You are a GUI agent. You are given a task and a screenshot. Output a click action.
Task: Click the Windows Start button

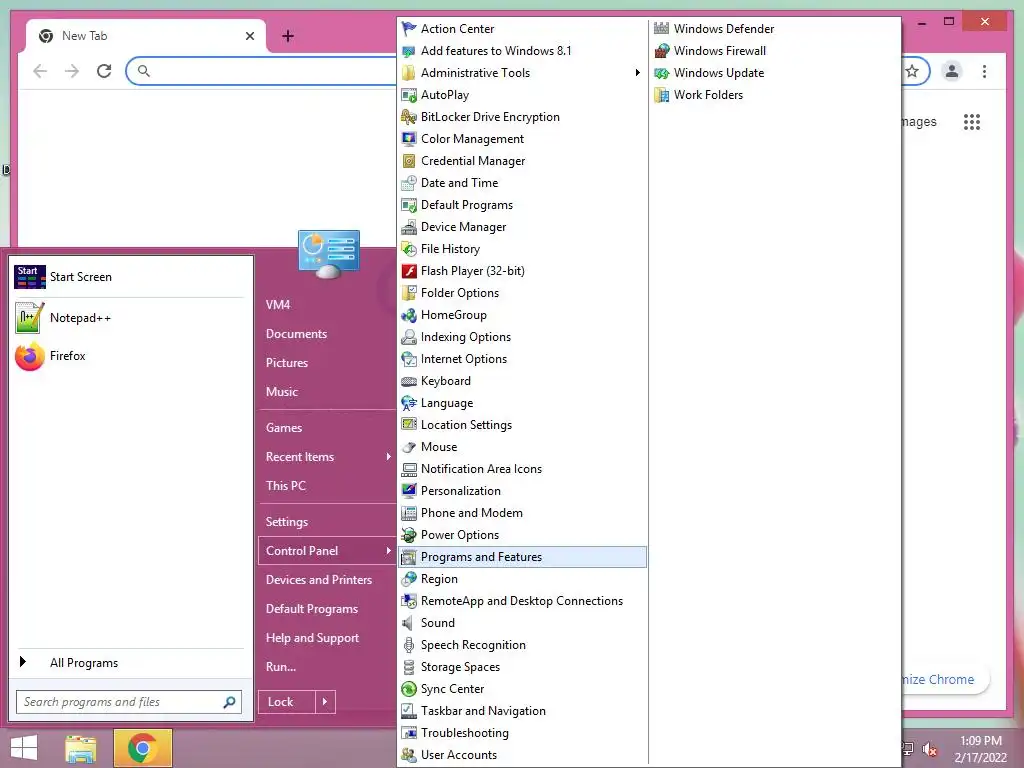[24, 748]
